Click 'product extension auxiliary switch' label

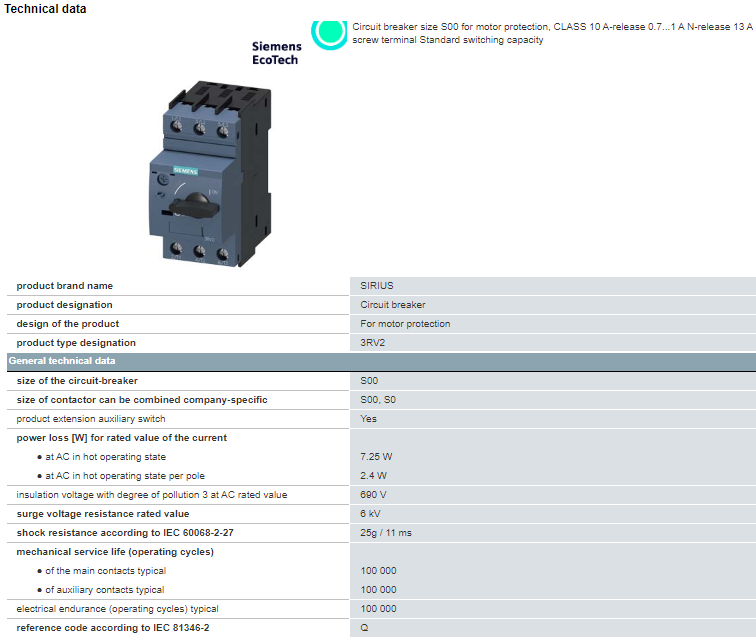(x=91, y=419)
